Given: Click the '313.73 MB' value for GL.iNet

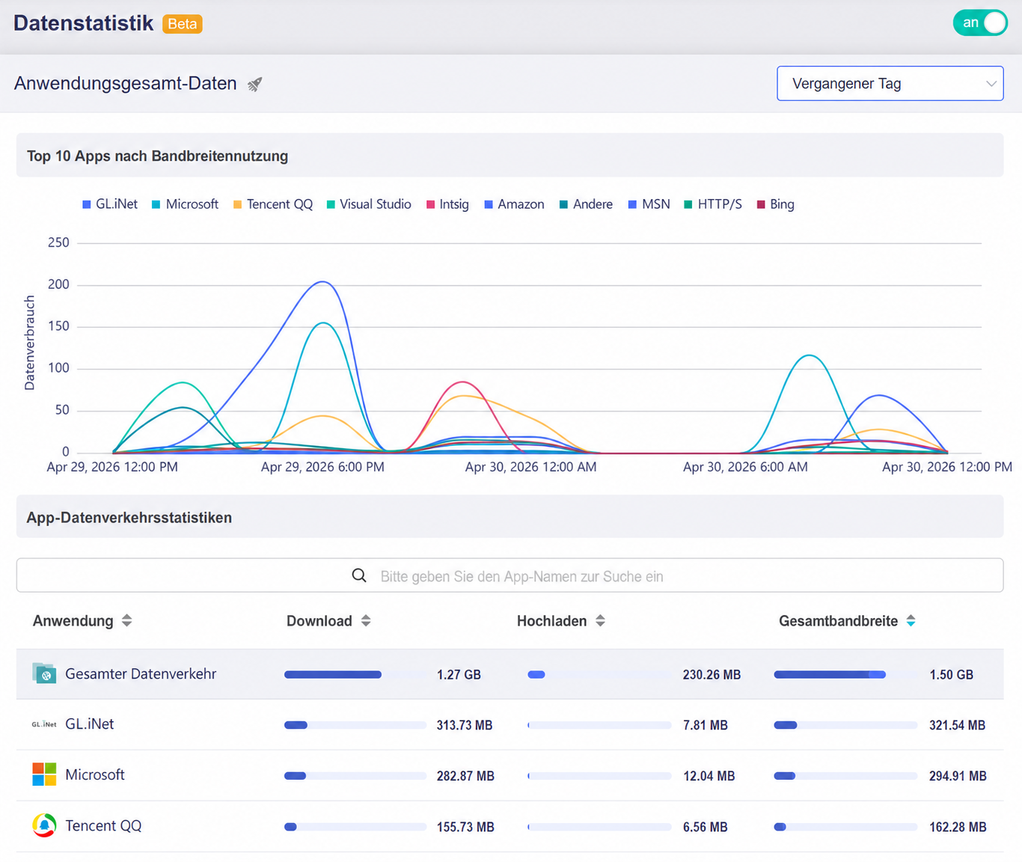Looking at the screenshot, I should (x=465, y=725).
